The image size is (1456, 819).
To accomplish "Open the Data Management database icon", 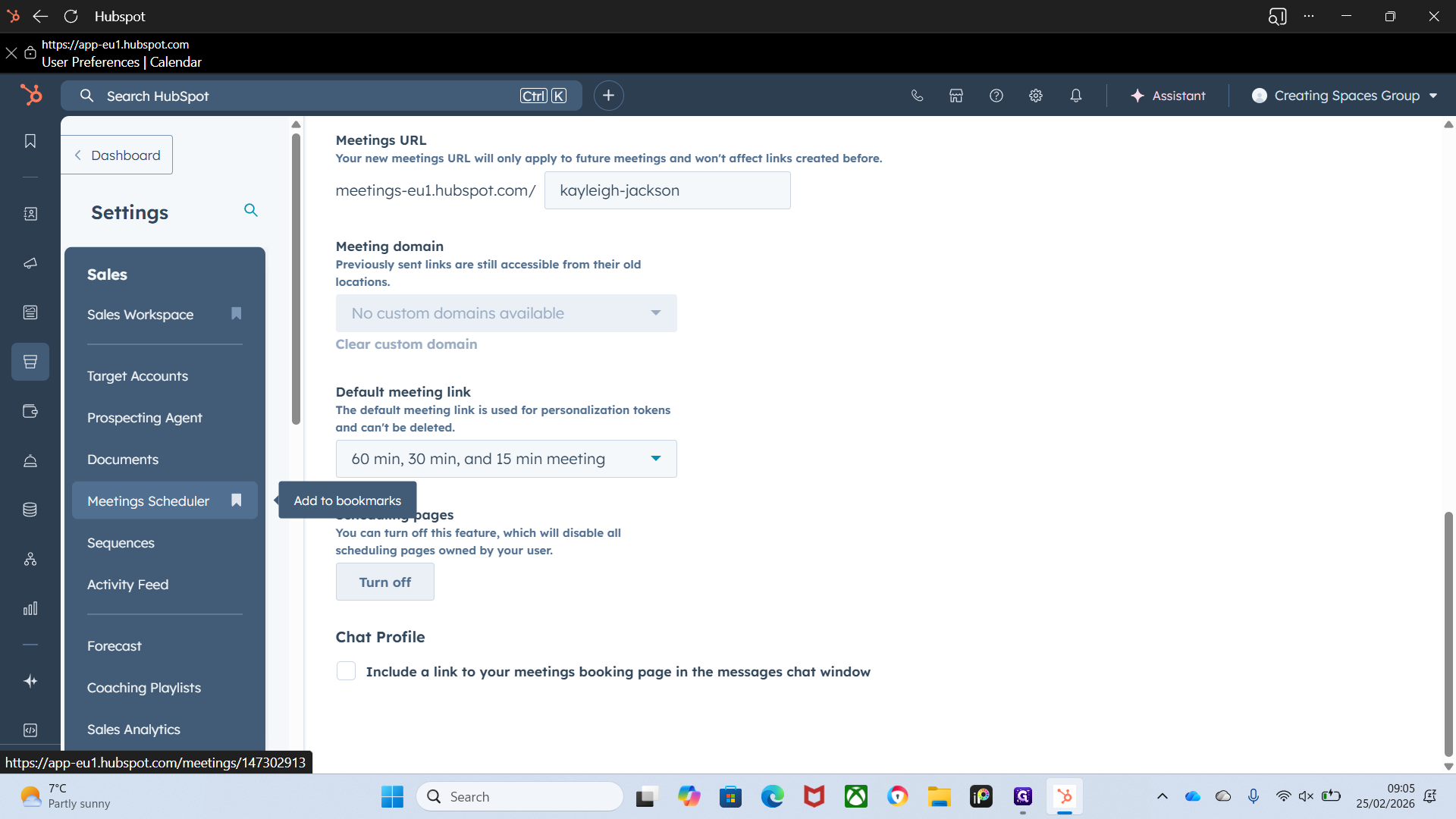I will 30,510.
